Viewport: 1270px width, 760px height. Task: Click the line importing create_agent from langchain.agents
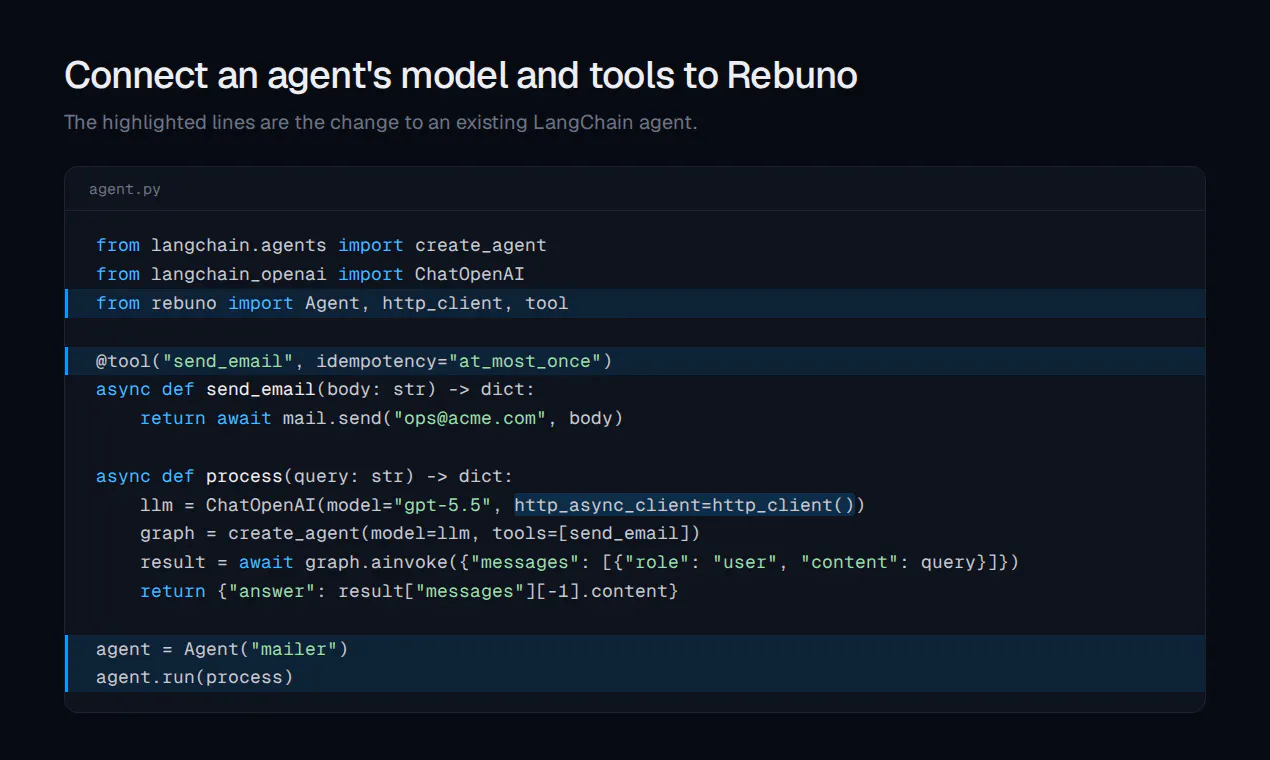[321, 245]
